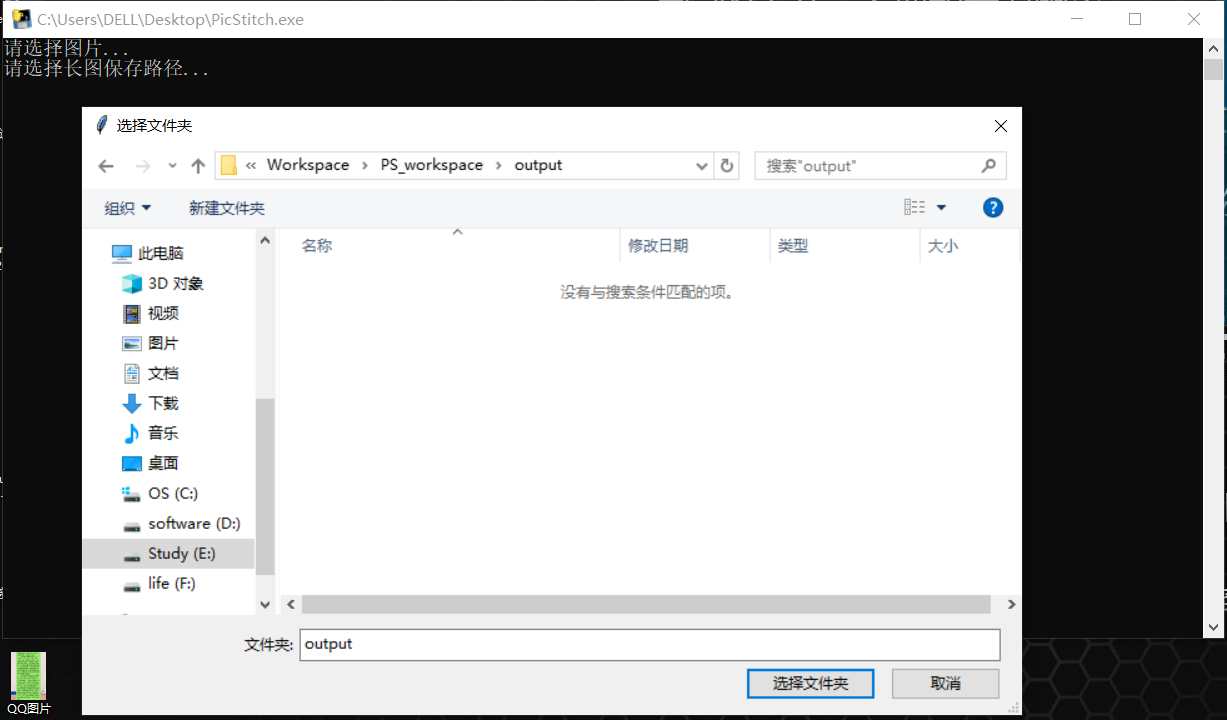Click sidebar scrollbar down arrow

[x=265, y=605]
